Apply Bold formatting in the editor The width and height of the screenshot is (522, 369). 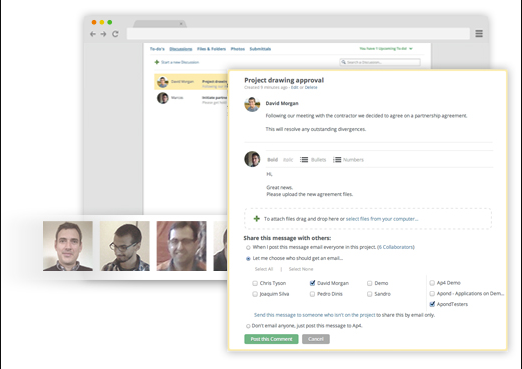pos(272,160)
